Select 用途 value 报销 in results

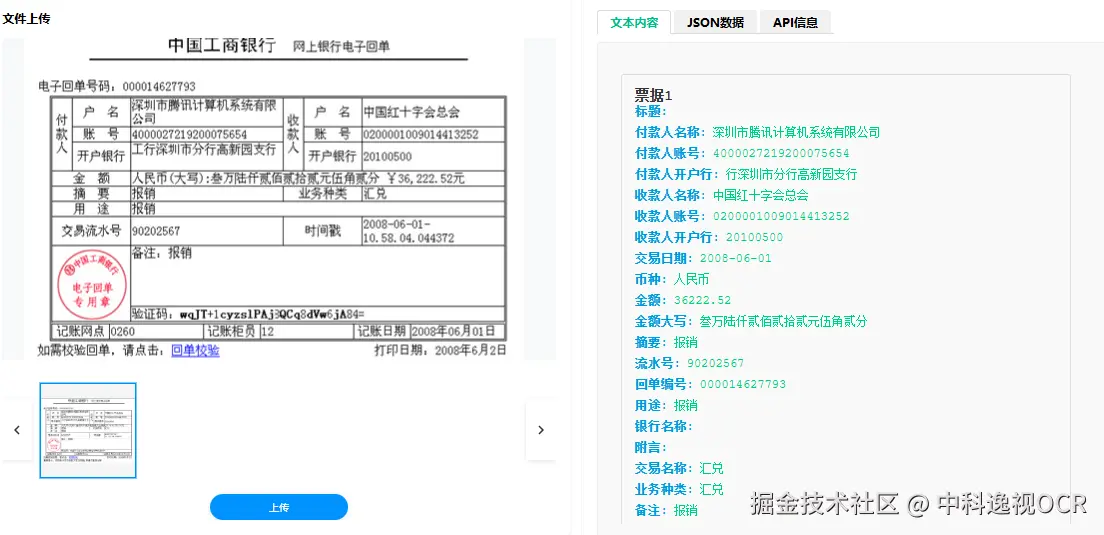tap(686, 405)
